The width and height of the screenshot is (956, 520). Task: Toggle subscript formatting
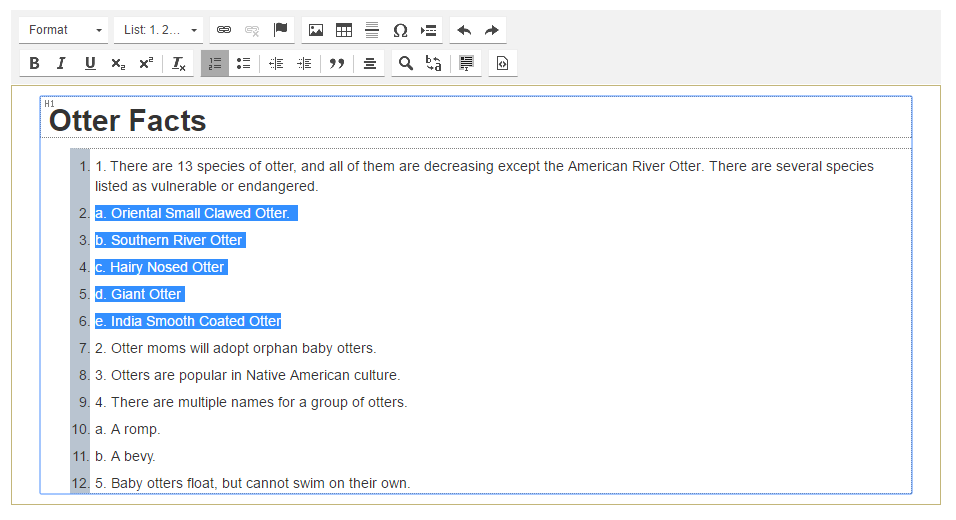[118, 63]
